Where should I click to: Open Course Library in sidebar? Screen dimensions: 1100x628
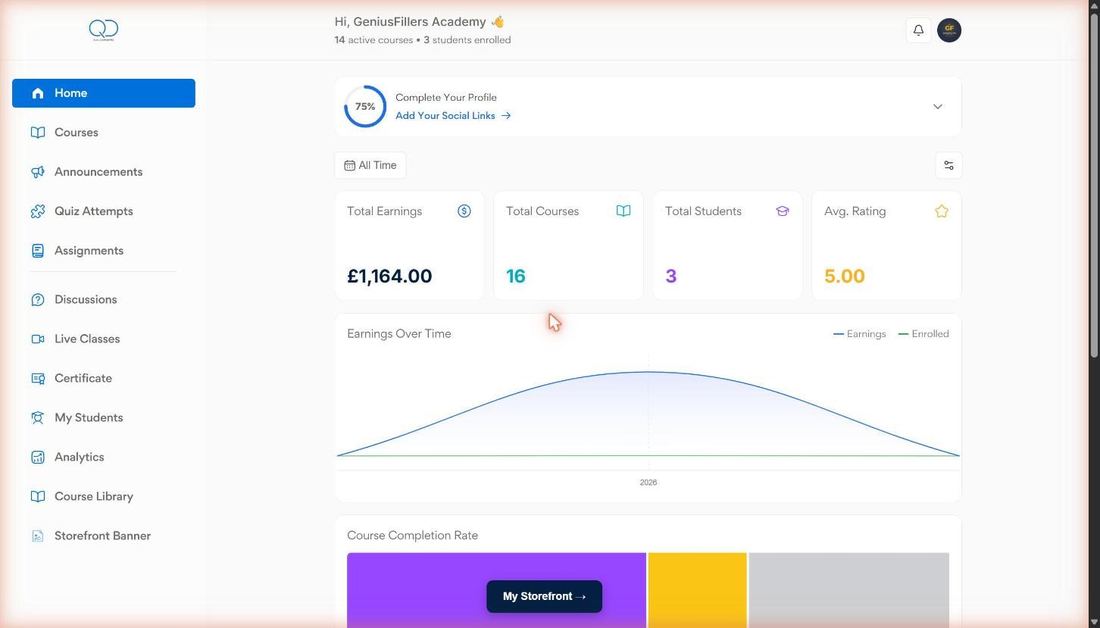pos(104,496)
